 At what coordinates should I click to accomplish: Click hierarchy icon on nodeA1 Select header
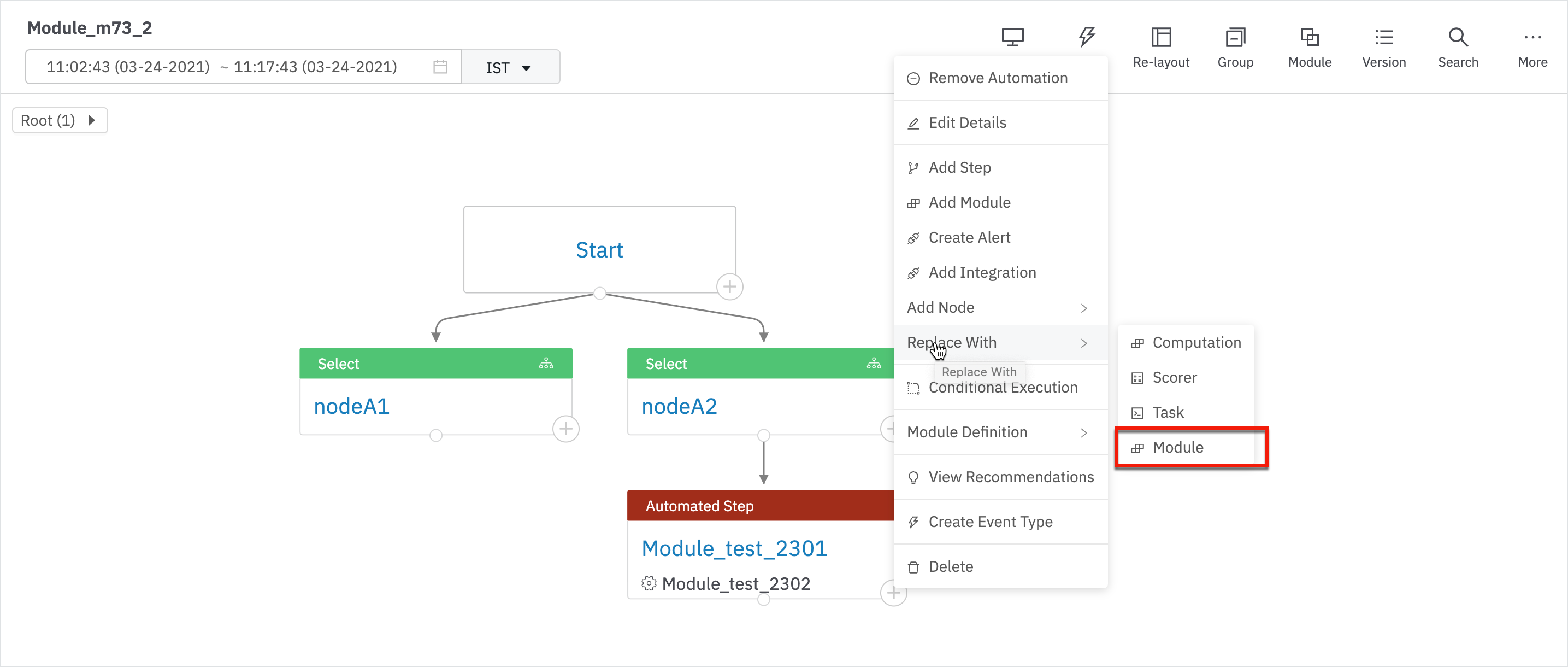(x=546, y=364)
